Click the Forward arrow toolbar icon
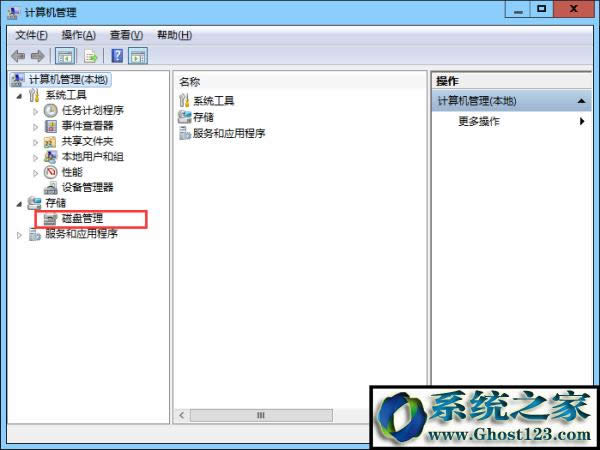 (38, 56)
